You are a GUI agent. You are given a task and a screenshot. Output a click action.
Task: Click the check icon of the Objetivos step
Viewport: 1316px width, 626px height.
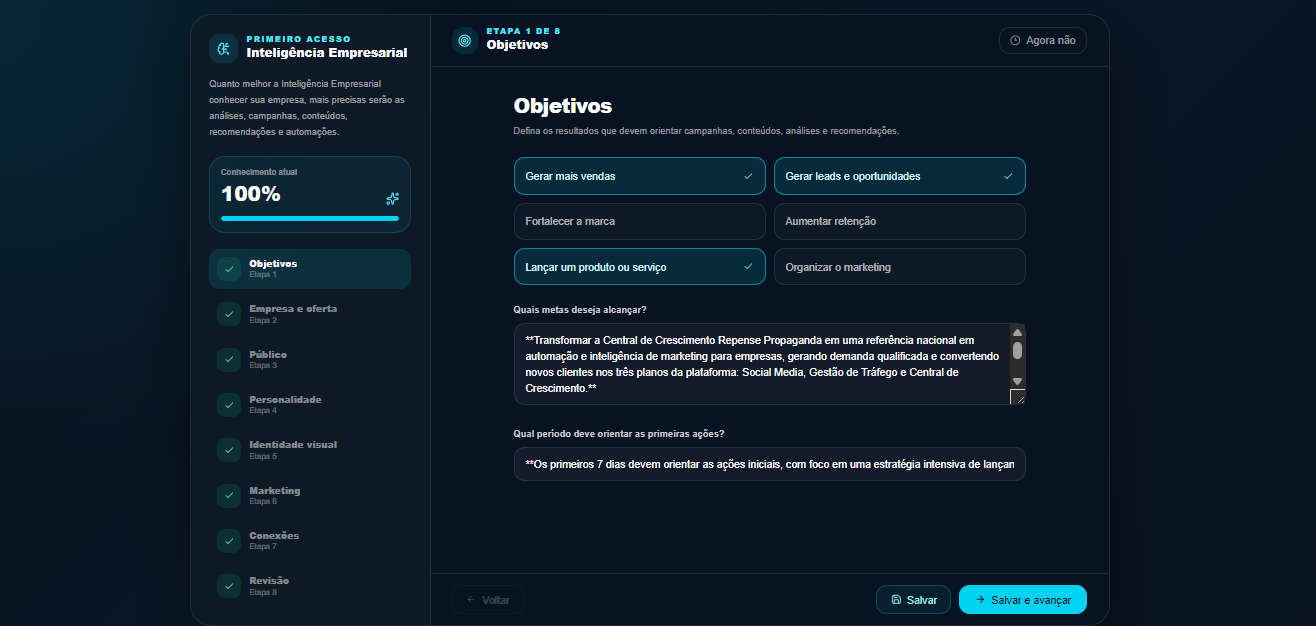click(x=229, y=269)
